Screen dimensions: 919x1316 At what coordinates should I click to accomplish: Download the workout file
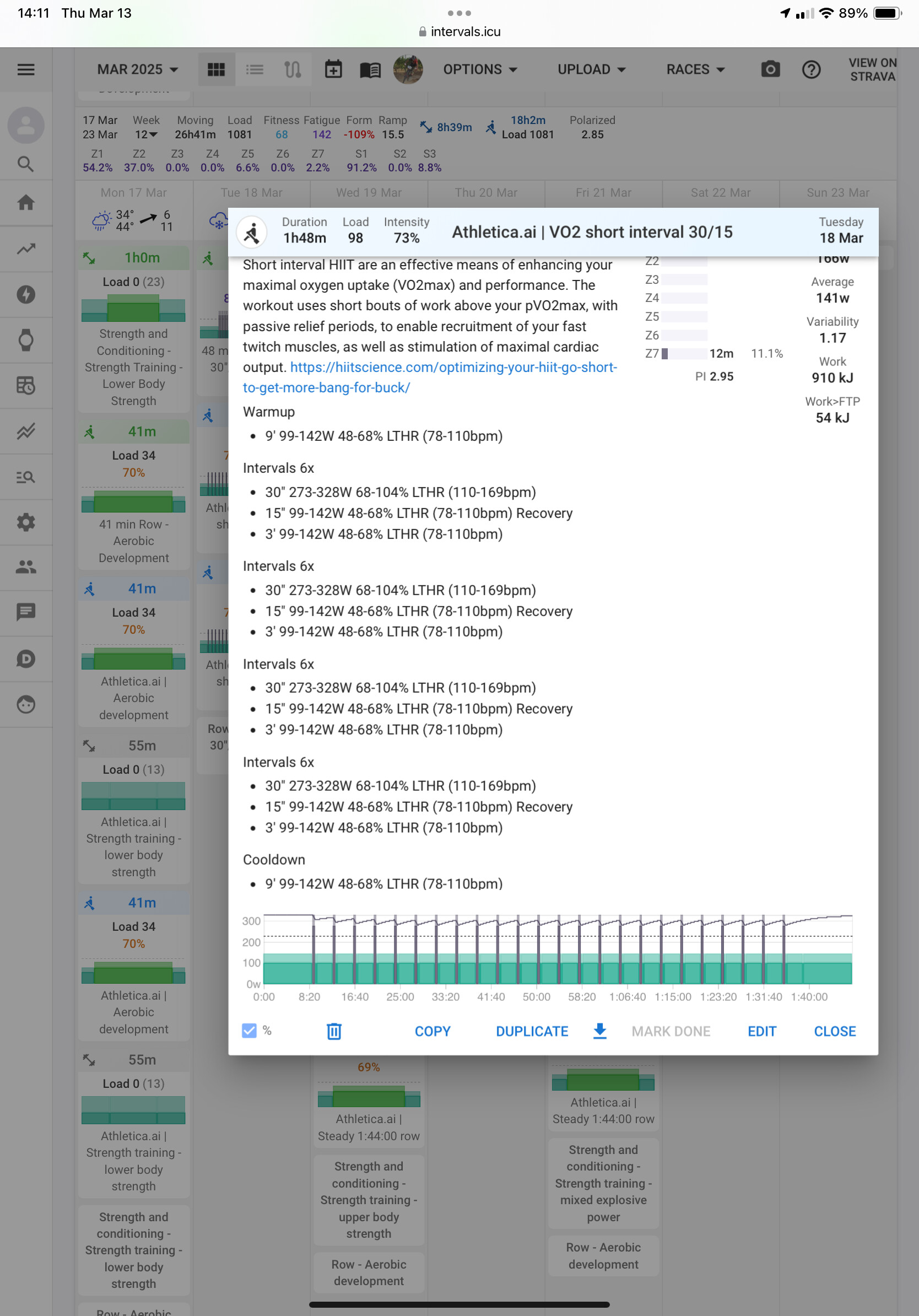point(599,1031)
